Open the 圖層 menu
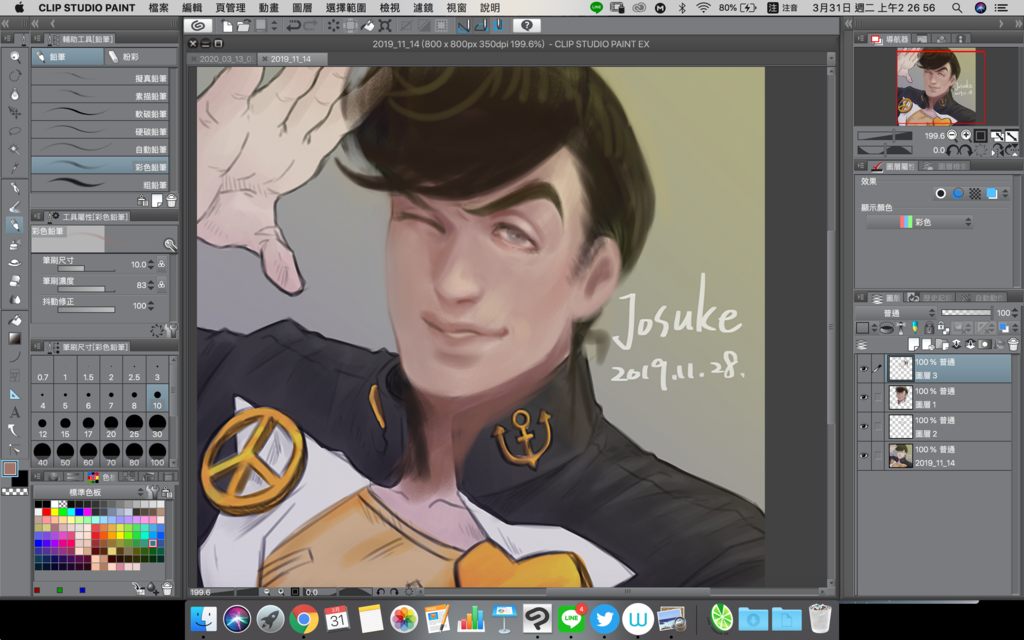 pos(302,8)
